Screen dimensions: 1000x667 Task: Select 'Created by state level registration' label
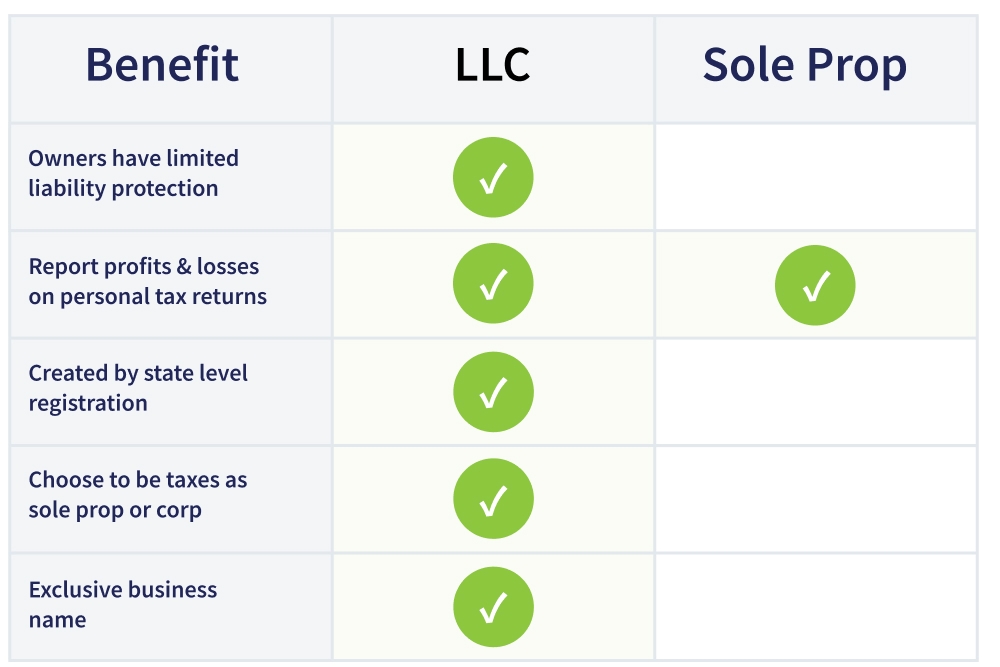137,388
